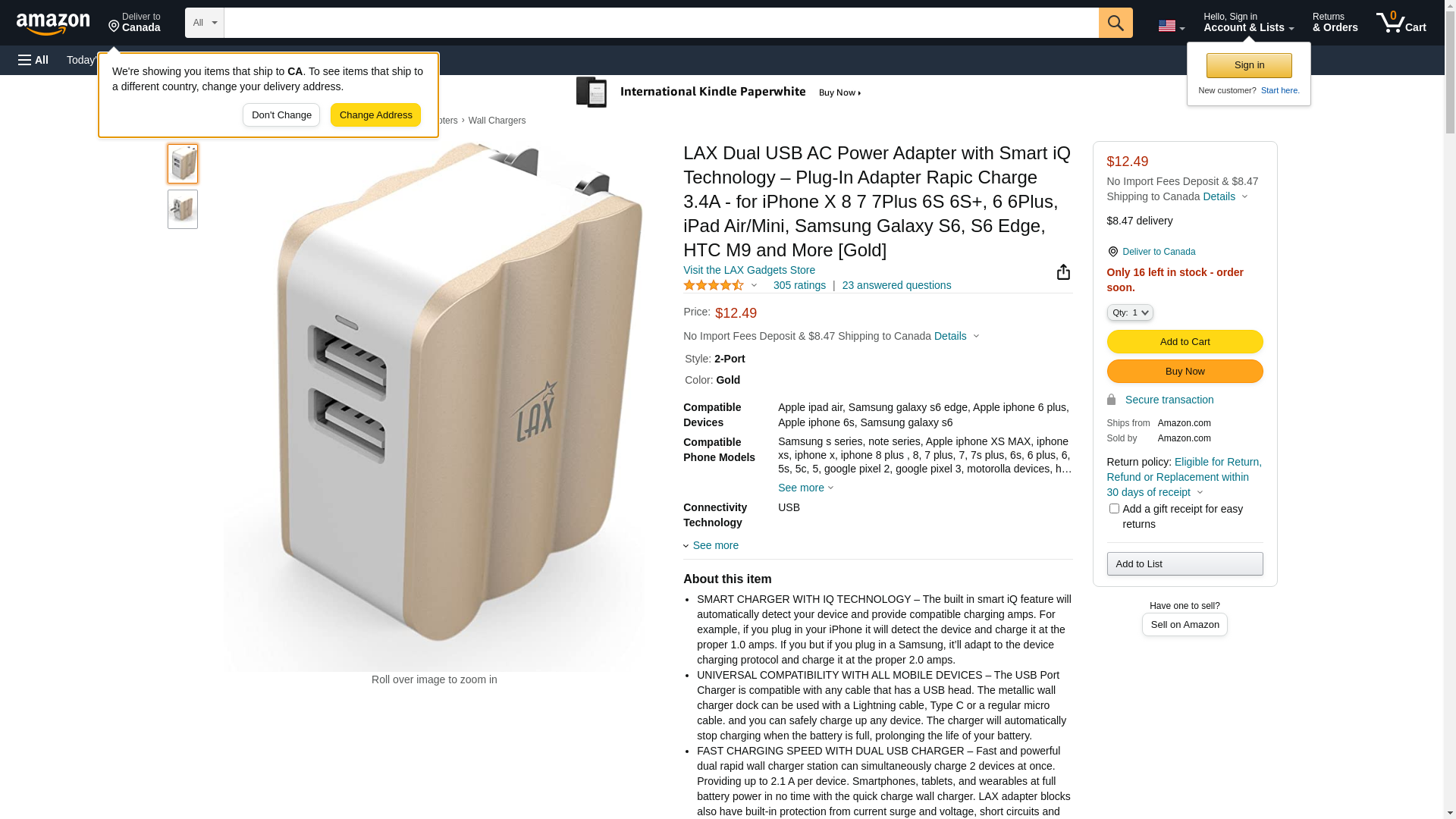Screen dimensions: 1456x819
Task: Click the share icon near product title
Action: pos(1063,272)
